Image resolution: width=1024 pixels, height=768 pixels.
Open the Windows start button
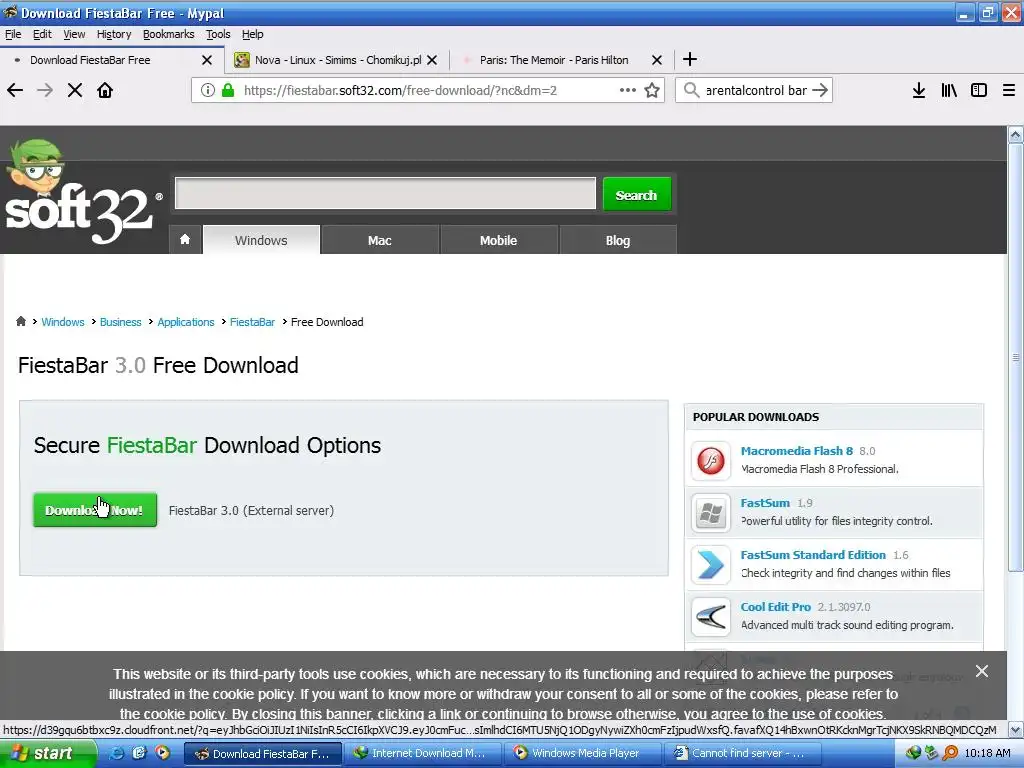coord(46,753)
